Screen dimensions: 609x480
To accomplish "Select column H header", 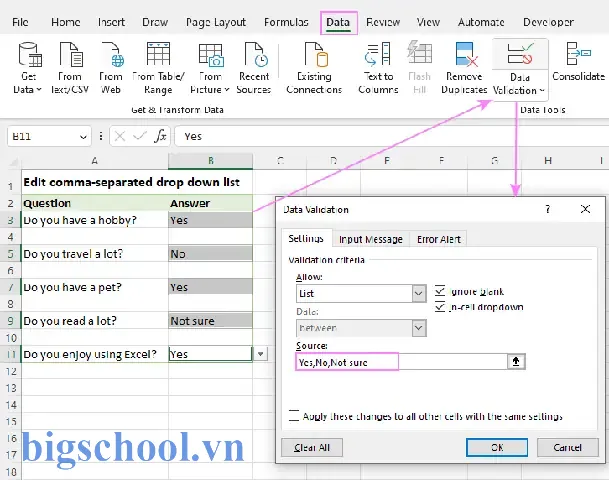I will pyautogui.click(x=548, y=161).
